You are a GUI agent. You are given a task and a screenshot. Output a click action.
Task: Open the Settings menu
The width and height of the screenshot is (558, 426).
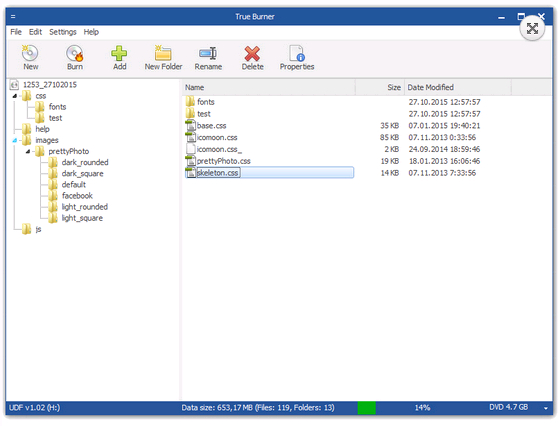pyautogui.click(x=63, y=32)
